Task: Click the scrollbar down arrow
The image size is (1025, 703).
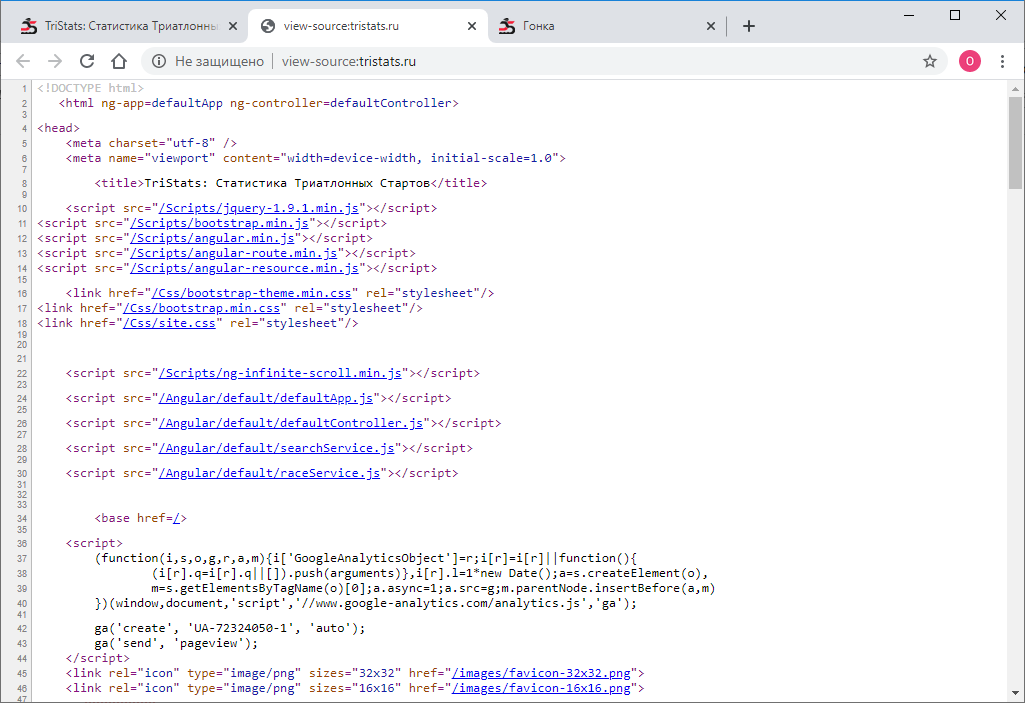Action: point(1015,693)
